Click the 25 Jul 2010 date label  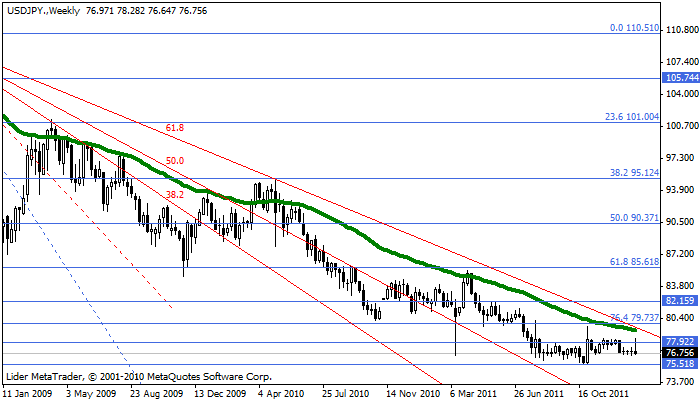click(x=346, y=394)
